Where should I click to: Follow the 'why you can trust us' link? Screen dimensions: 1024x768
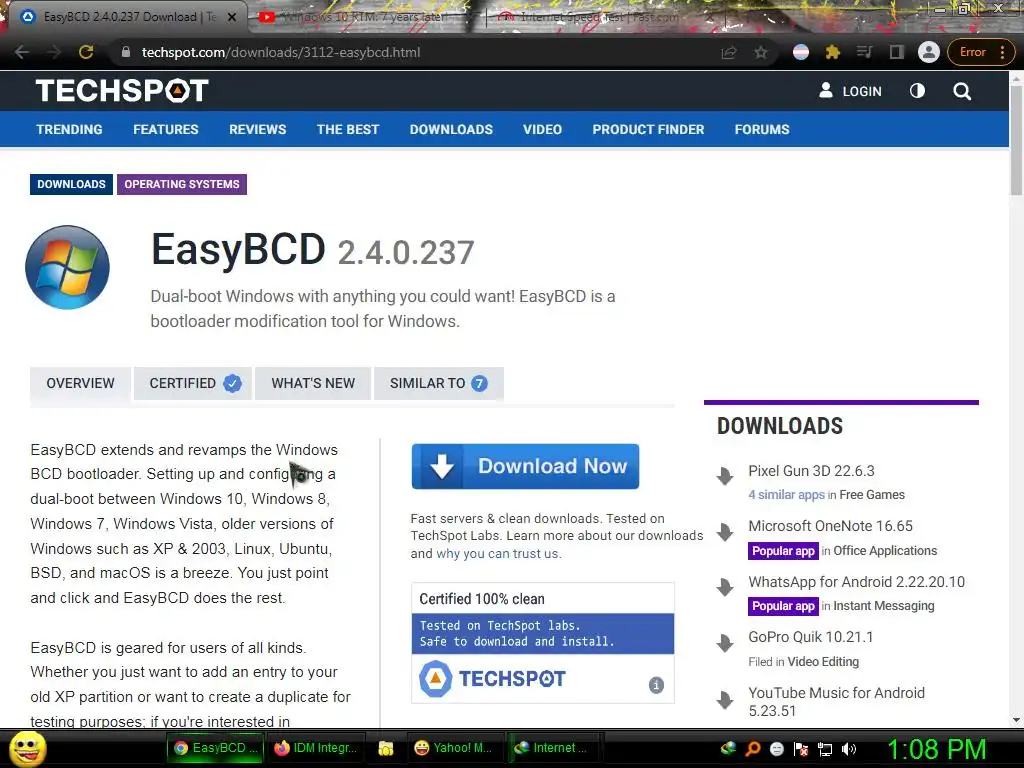(x=498, y=554)
